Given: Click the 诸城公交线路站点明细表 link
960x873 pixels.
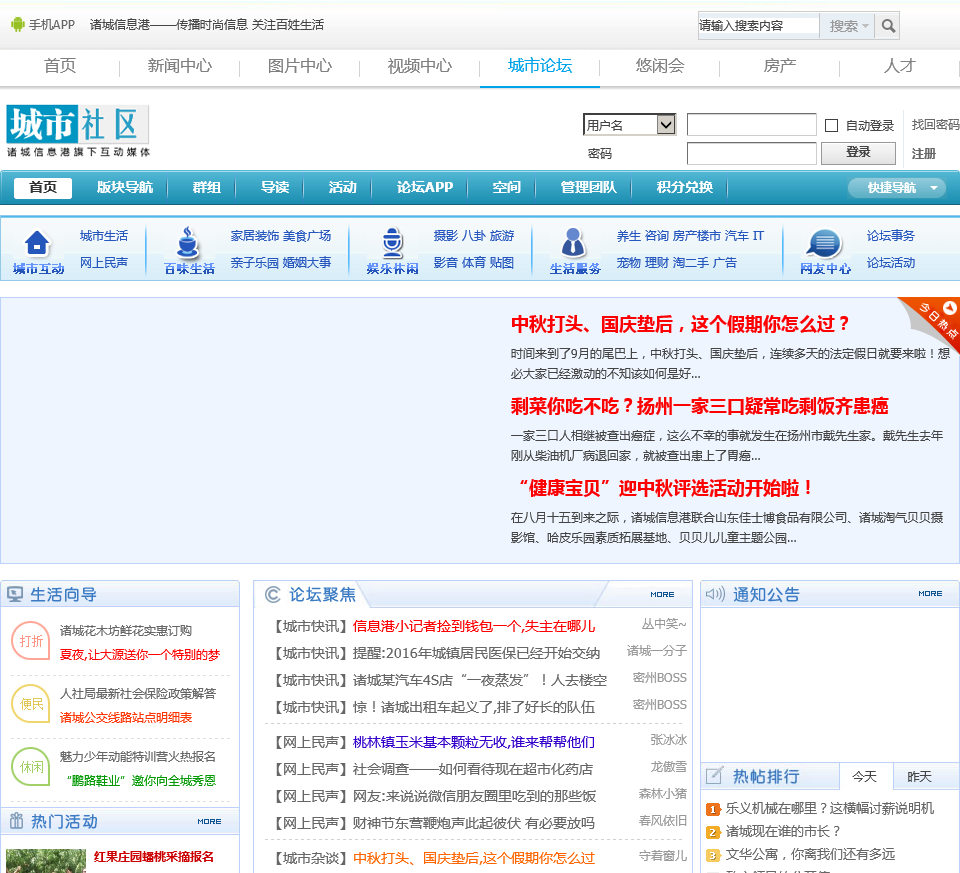Looking at the screenshot, I should click(126, 718).
